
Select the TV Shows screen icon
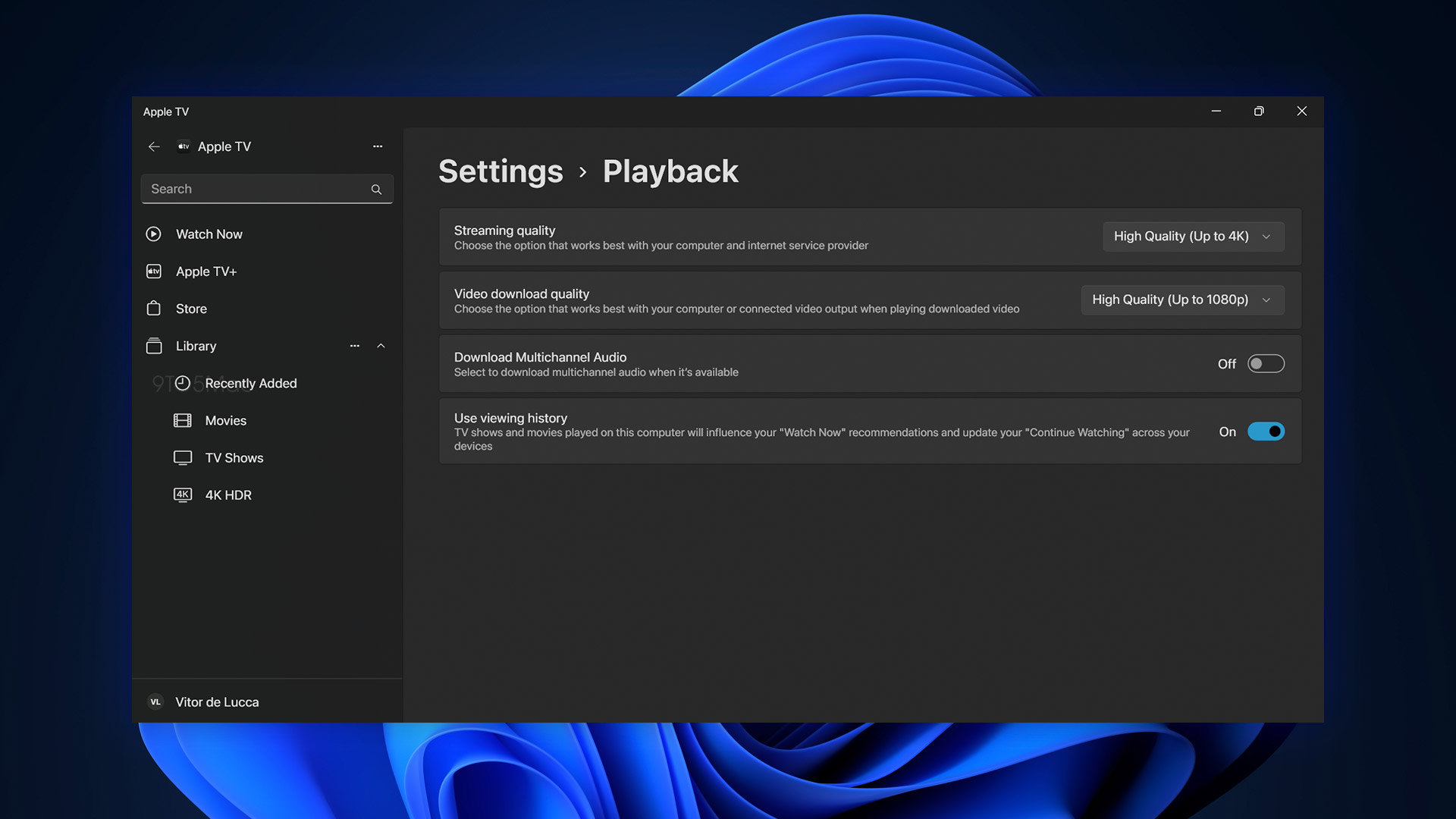[x=183, y=457]
